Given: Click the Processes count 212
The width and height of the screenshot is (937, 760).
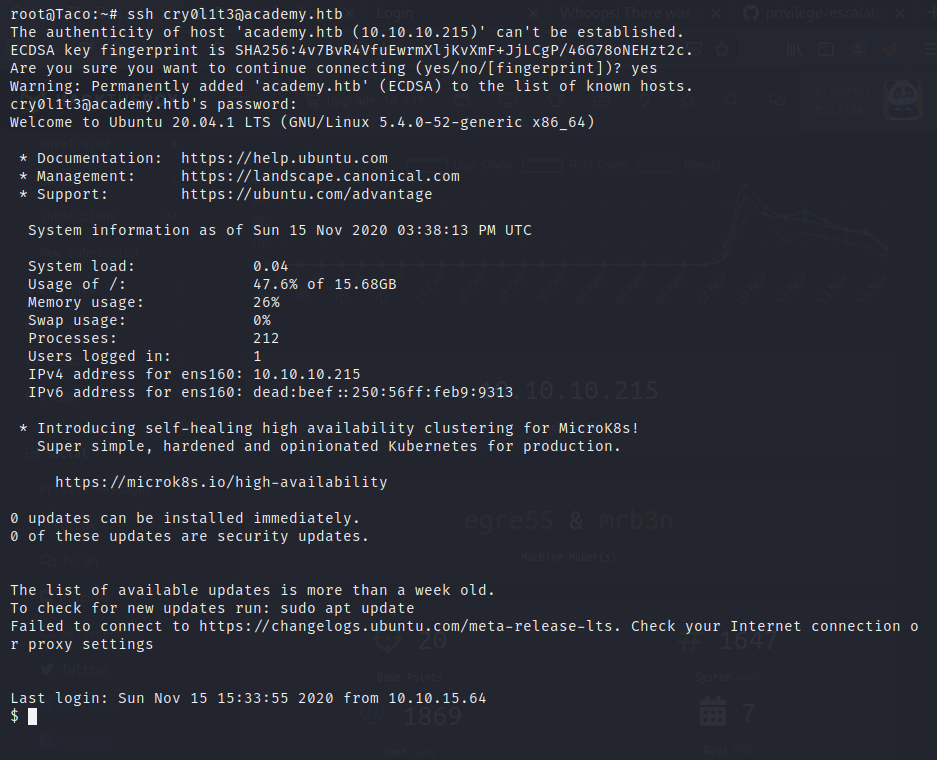Looking at the screenshot, I should [266, 338].
